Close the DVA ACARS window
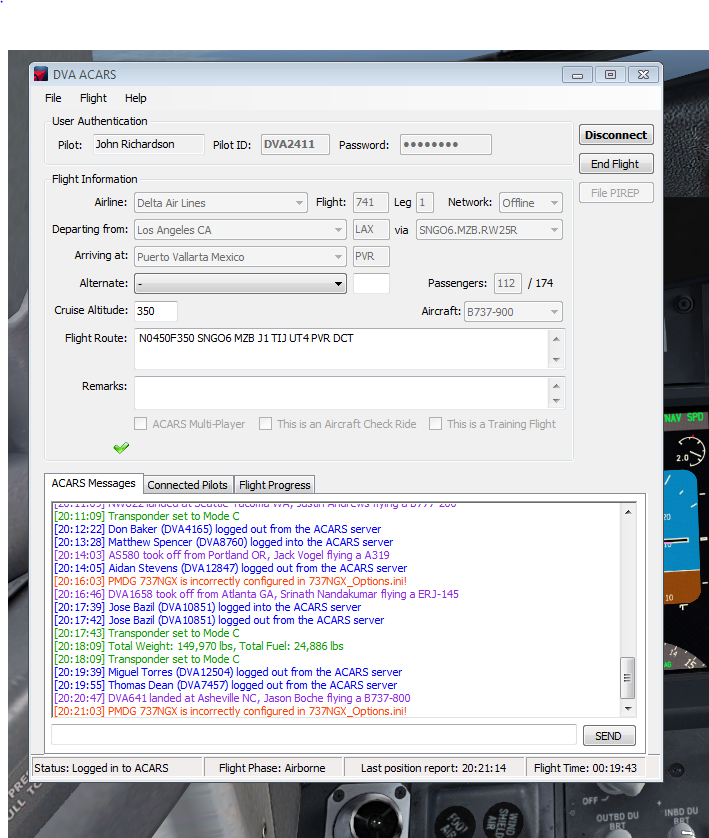 pos(643,75)
